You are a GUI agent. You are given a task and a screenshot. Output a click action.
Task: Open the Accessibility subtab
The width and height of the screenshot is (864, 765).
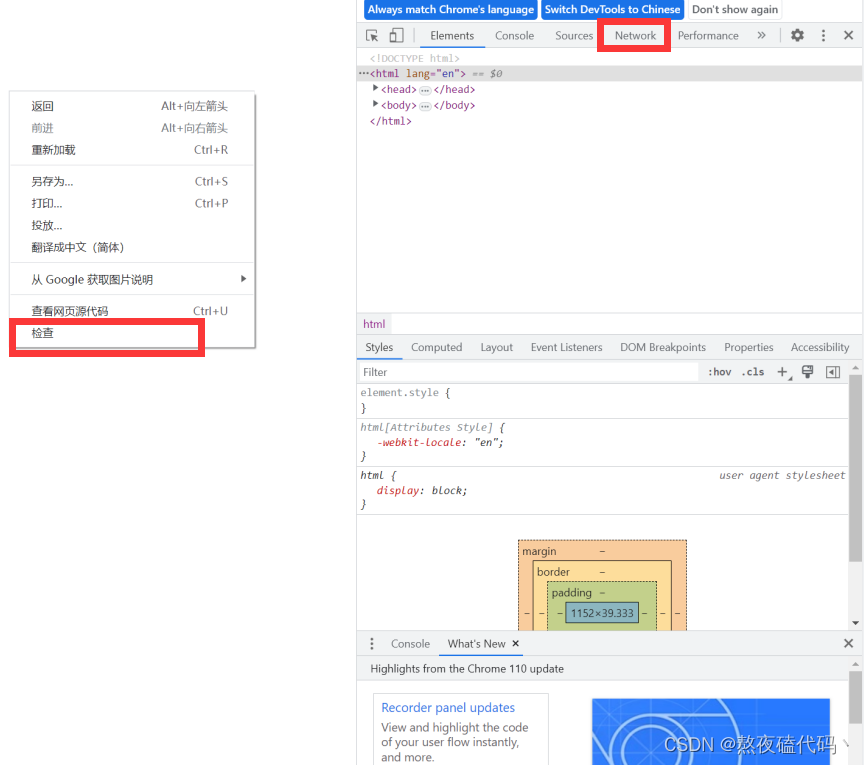click(x=820, y=348)
